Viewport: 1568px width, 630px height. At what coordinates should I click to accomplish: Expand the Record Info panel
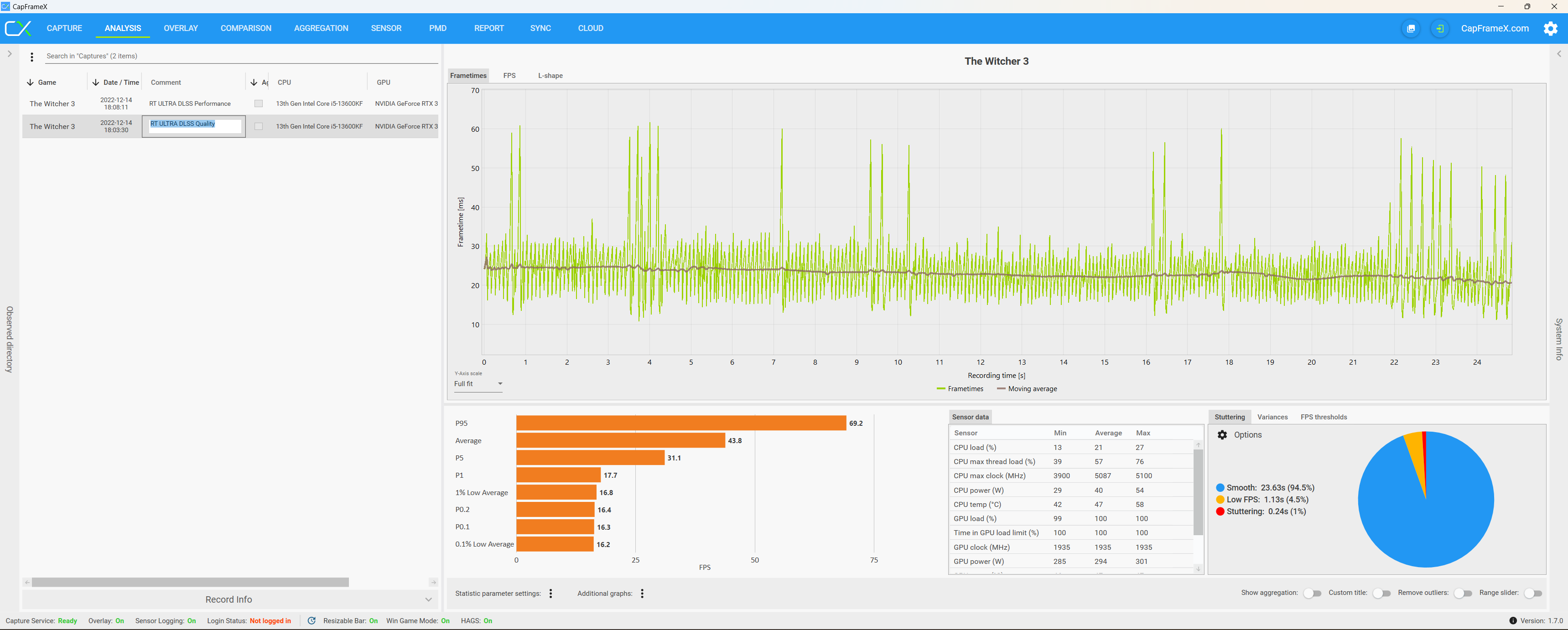pos(228,599)
